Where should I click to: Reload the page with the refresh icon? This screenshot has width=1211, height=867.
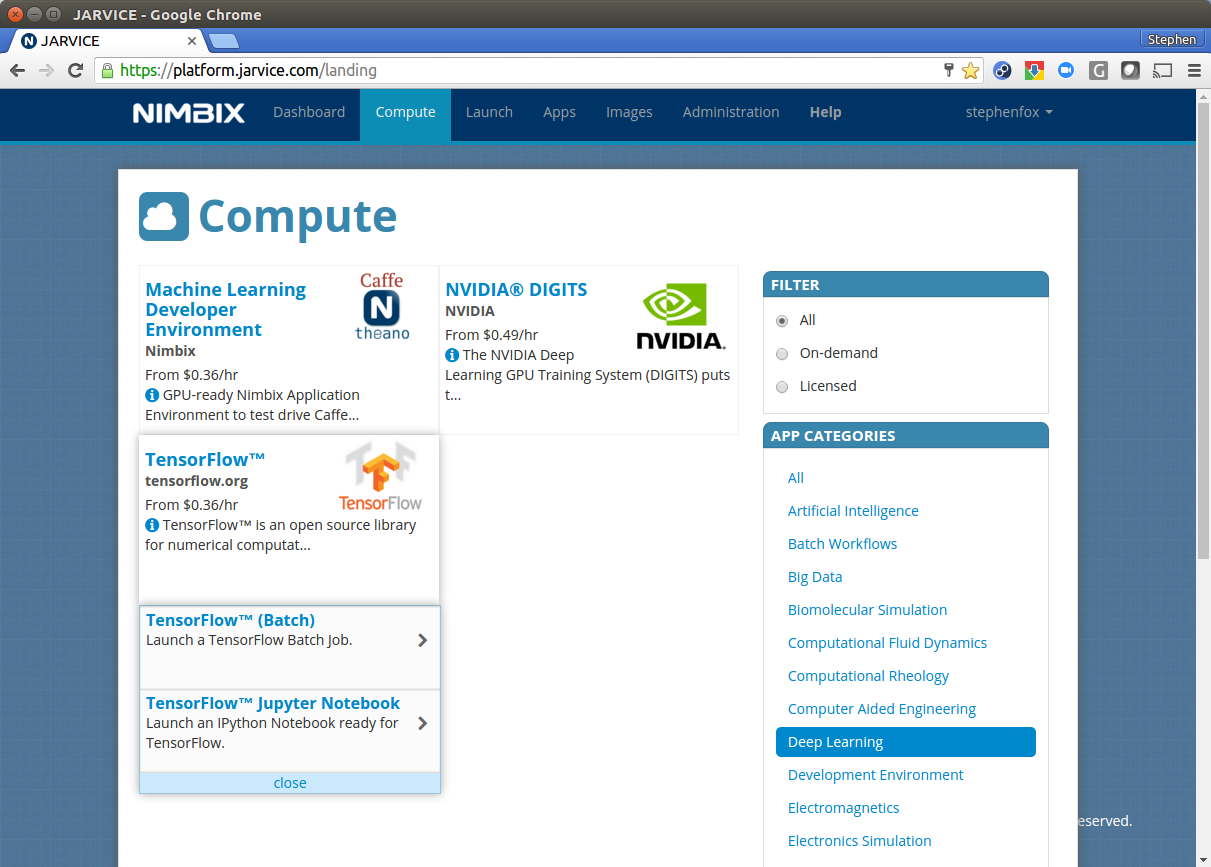75,70
